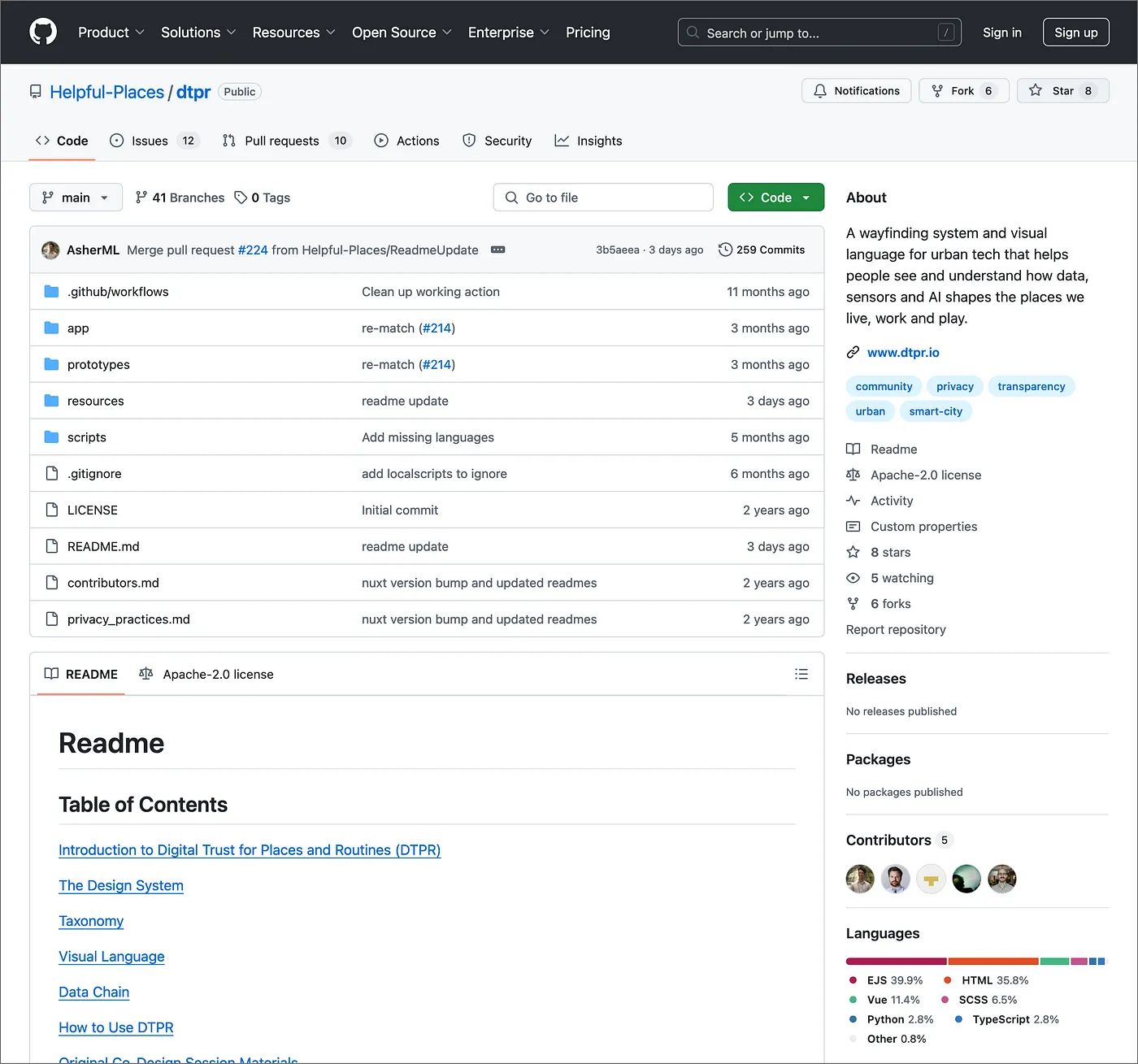Click the app folder icon

52,328
